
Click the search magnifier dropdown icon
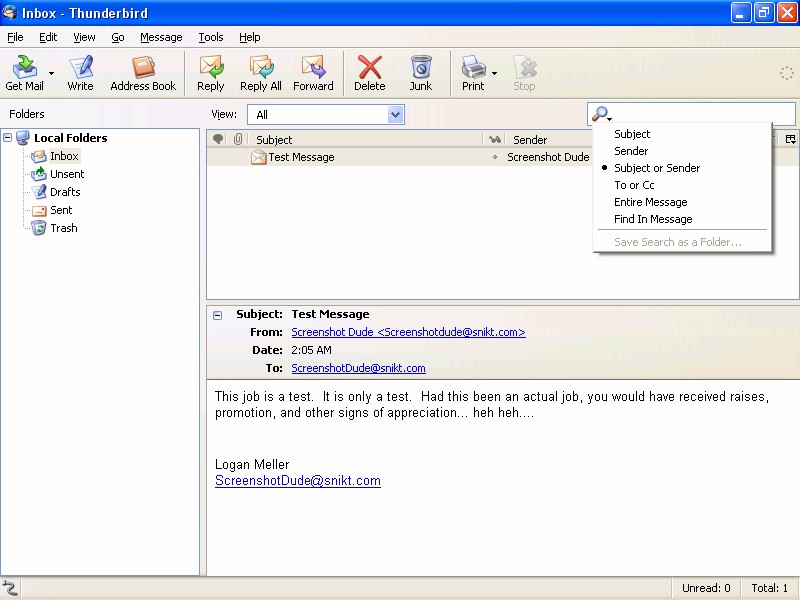click(x=602, y=114)
